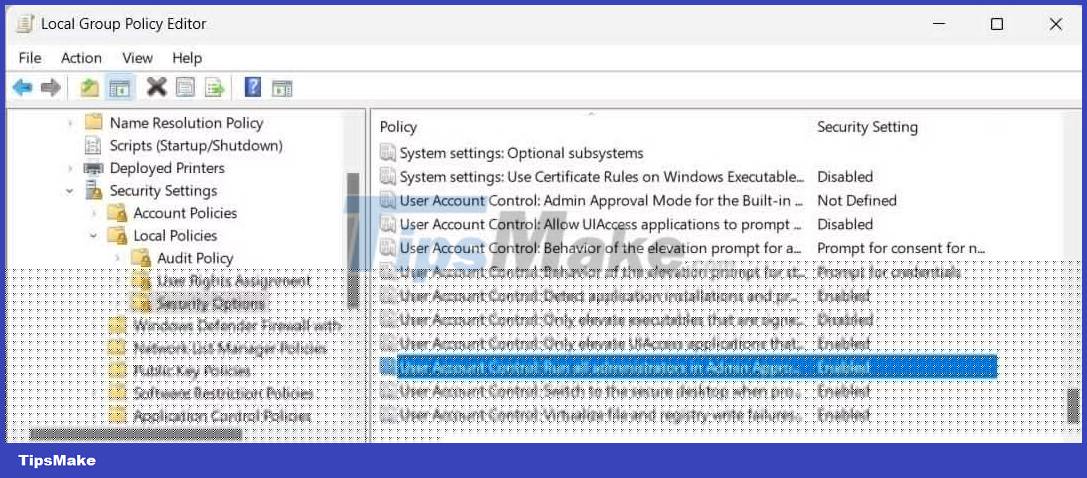Select Audit Policy tree item
Viewport: 1087px width, 478px height.
click(x=195, y=258)
